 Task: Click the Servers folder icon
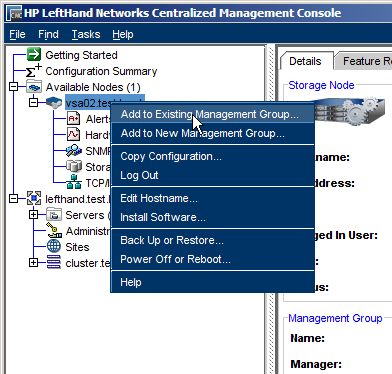pyautogui.click(x=54, y=214)
